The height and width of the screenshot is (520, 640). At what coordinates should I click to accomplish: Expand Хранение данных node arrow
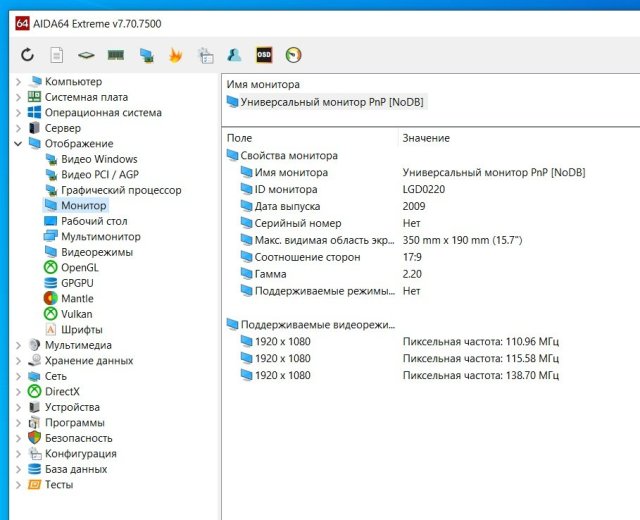[18, 361]
